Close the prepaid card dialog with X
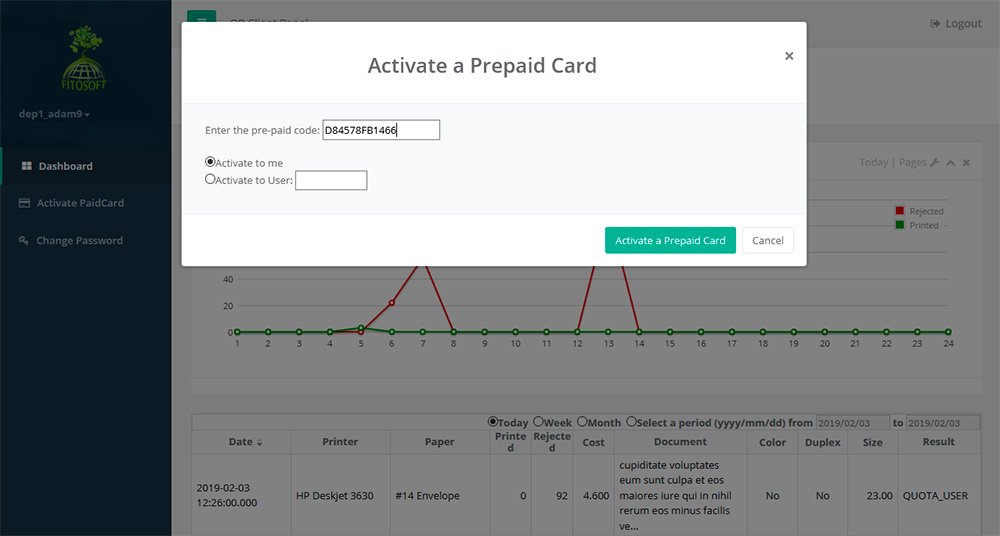This screenshot has width=1000, height=536. 789,56
